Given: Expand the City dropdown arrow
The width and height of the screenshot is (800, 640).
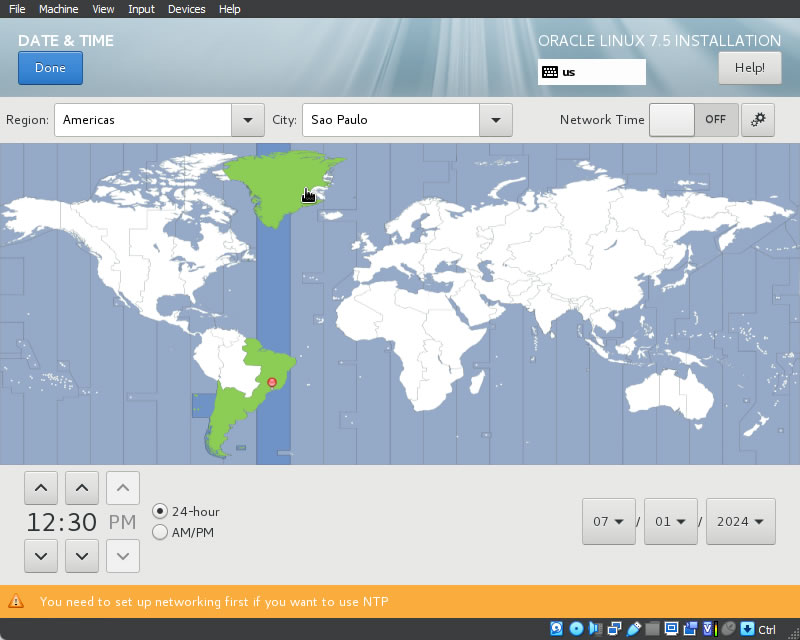Looking at the screenshot, I should 495,120.
